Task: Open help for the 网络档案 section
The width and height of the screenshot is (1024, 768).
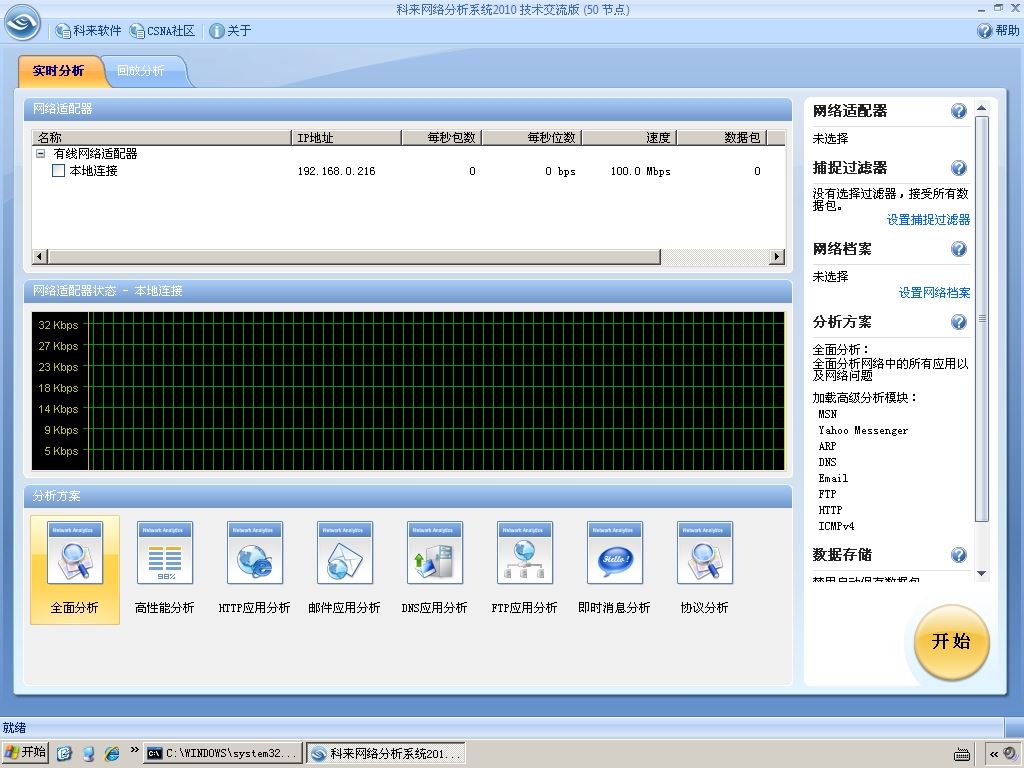Action: pos(959,249)
